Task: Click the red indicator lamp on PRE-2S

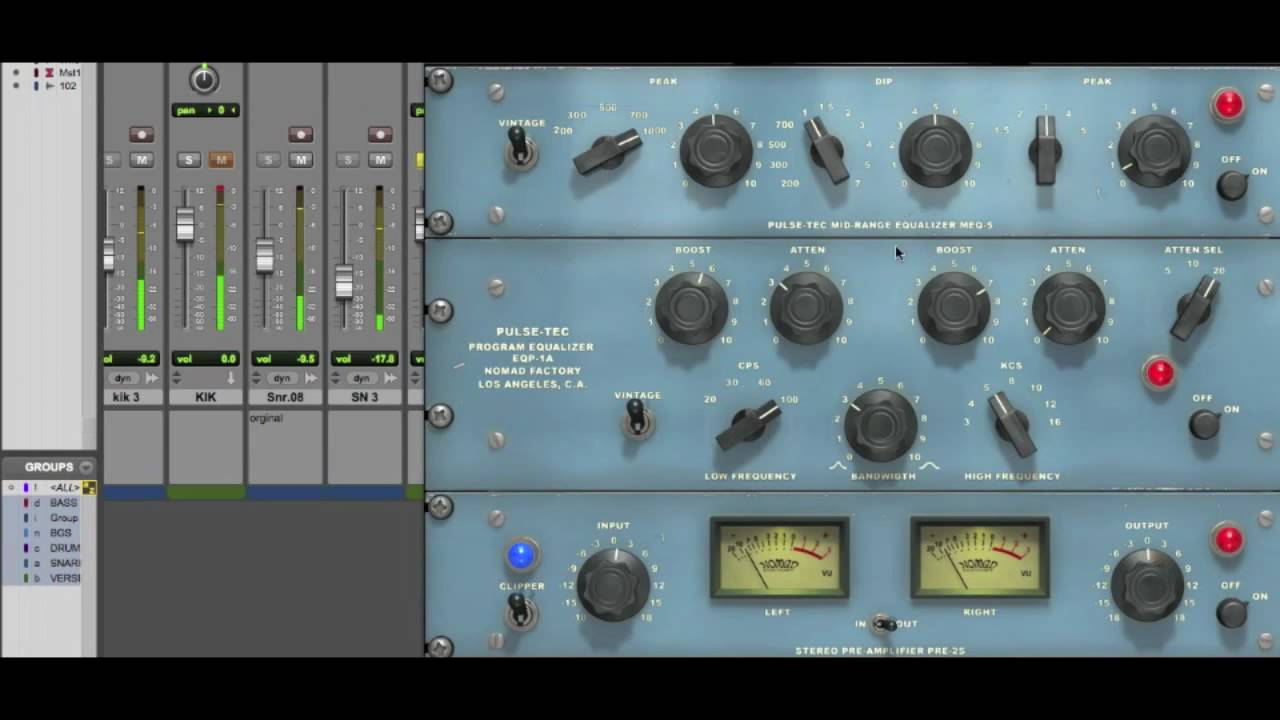Action: (x=1228, y=540)
